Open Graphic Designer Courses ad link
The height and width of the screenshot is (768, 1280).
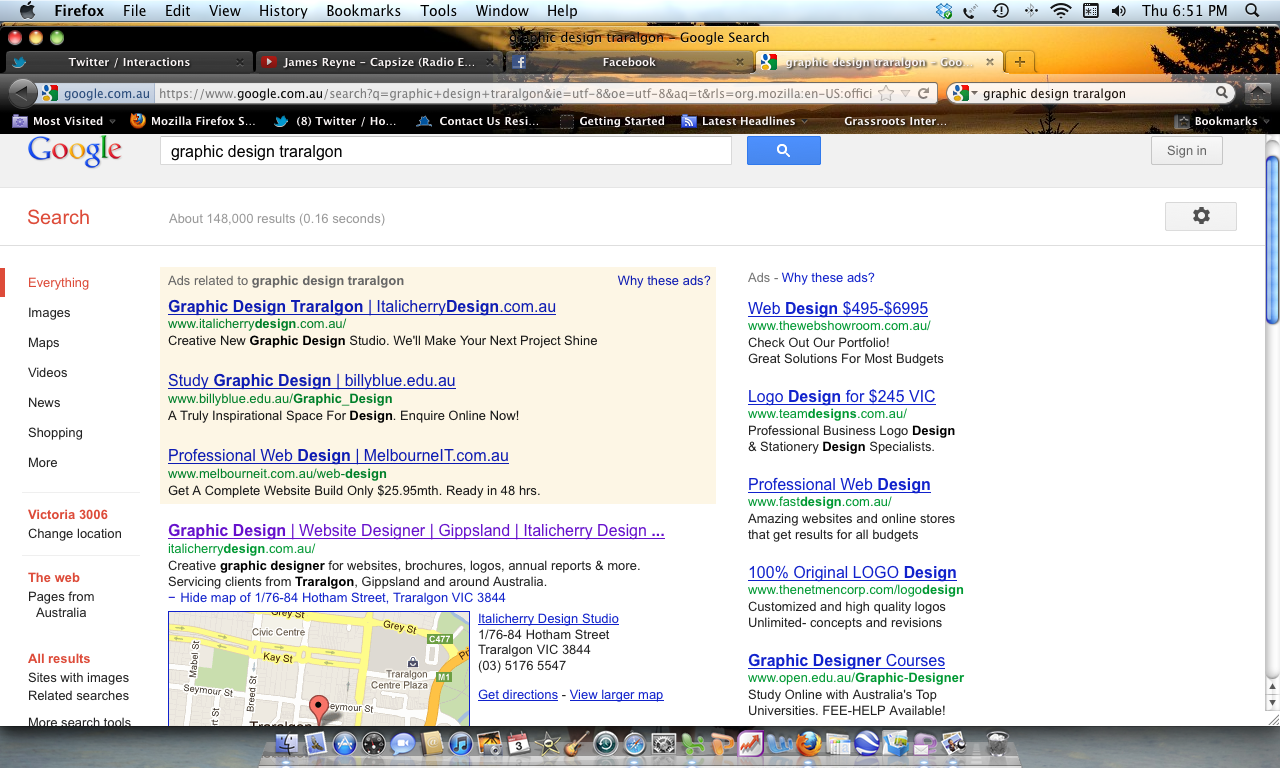pyautogui.click(x=846, y=661)
